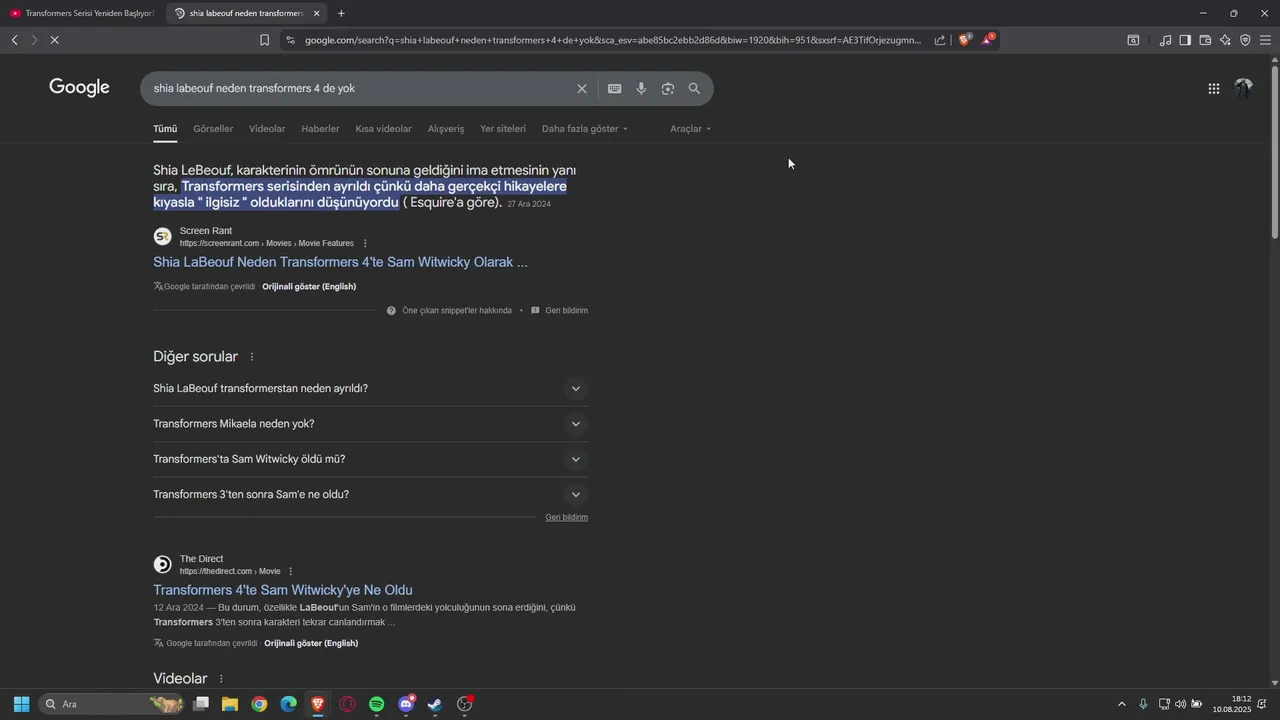Expand Shia LaBeouf transformerstan neden ayrıldı question
The height and width of the screenshot is (720, 1280).
370,388
